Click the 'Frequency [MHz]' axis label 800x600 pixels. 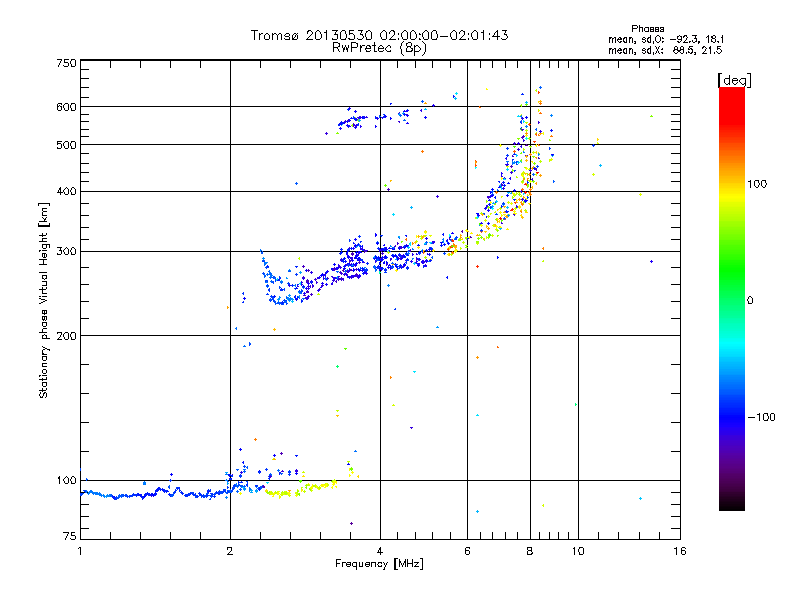click(x=379, y=564)
